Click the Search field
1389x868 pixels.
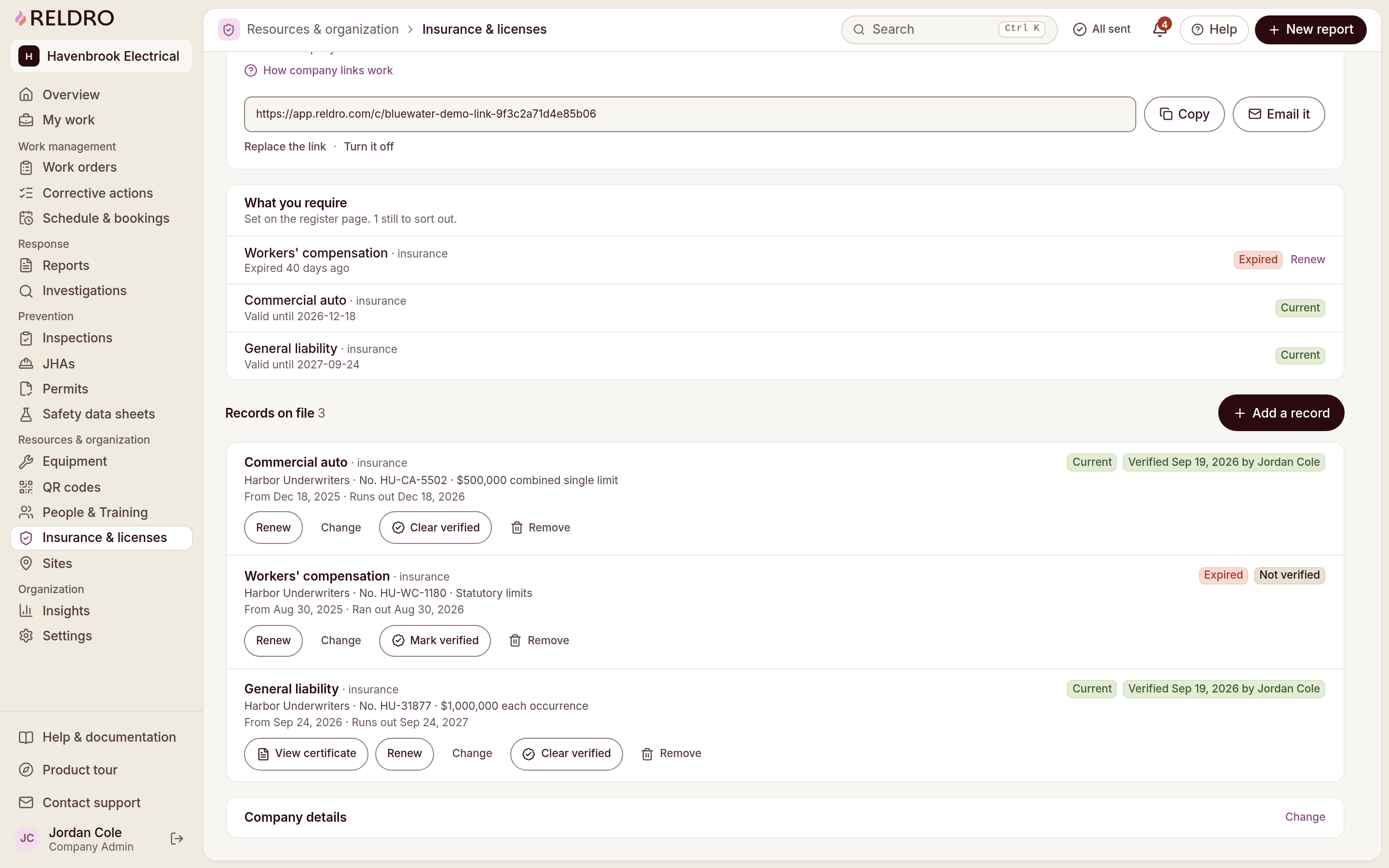pos(949,29)
